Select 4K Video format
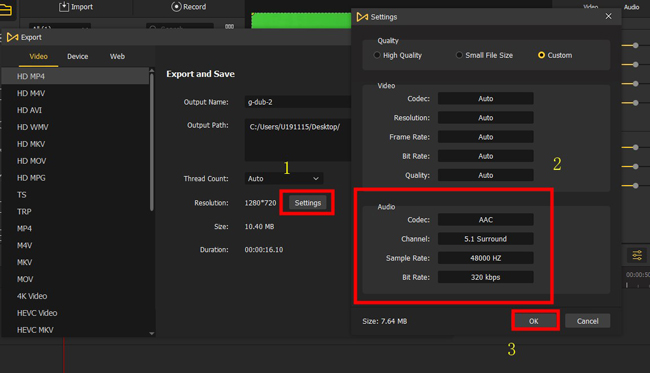Viewport: 650px width, 373px height. (x=75, y=296)
